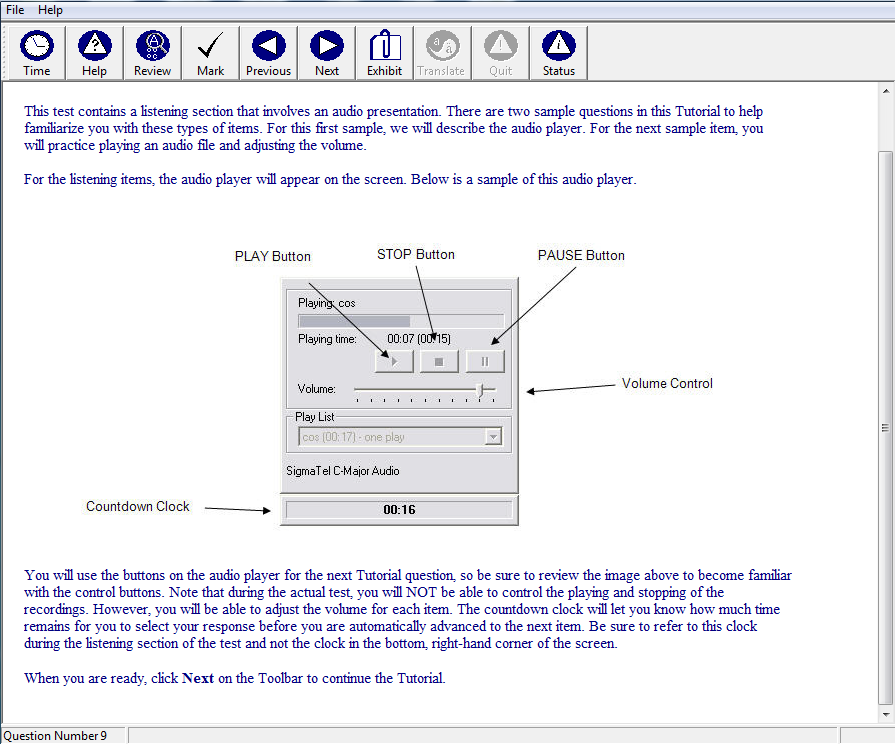Click the 'PLAY Button' label
The width and height of the screenshot is (895, 744).
273,256
